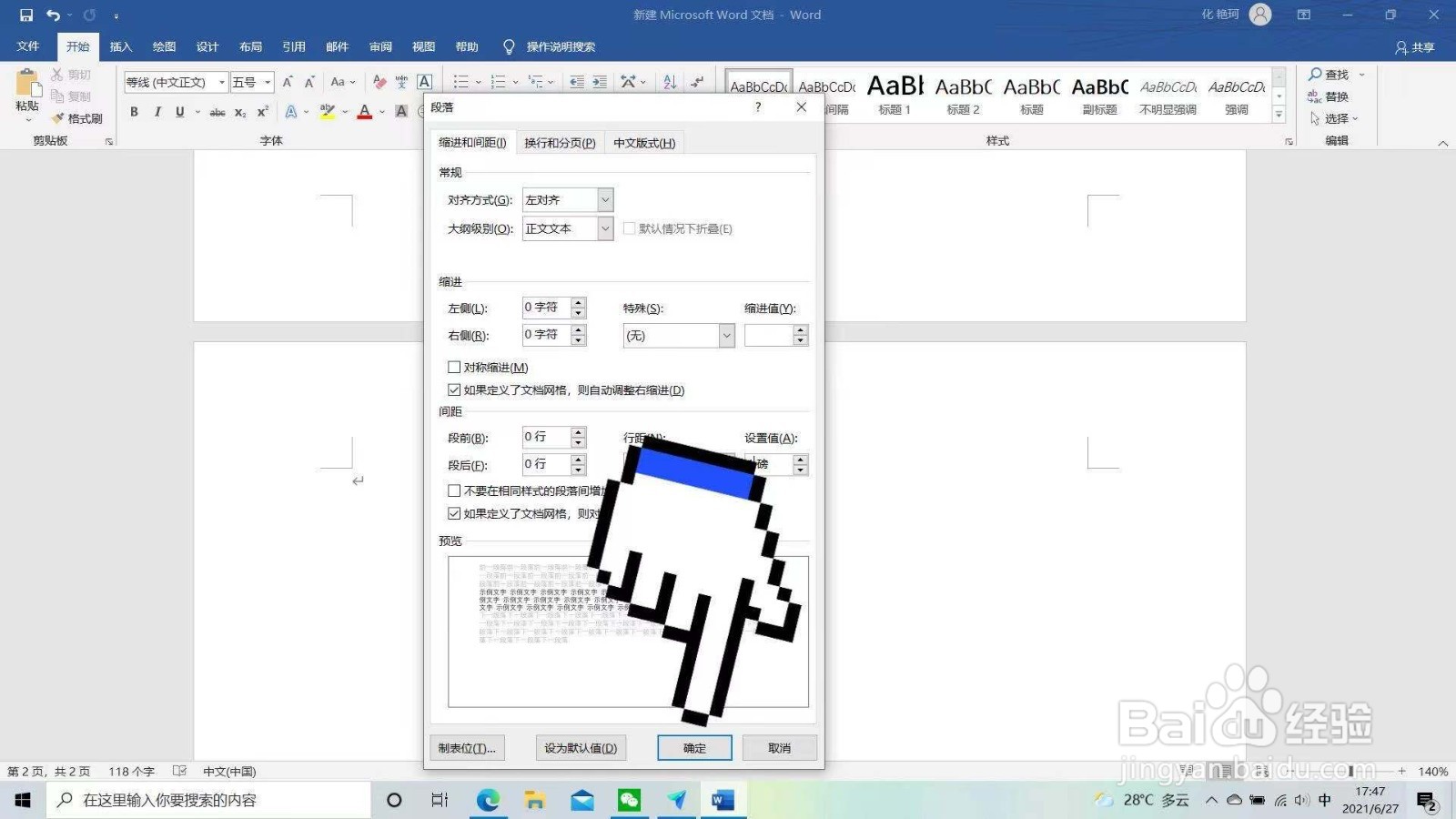This screenshot has width=1456, height=819.
Task: Click the OK (确定) button
Action: (x=694, y=748)
